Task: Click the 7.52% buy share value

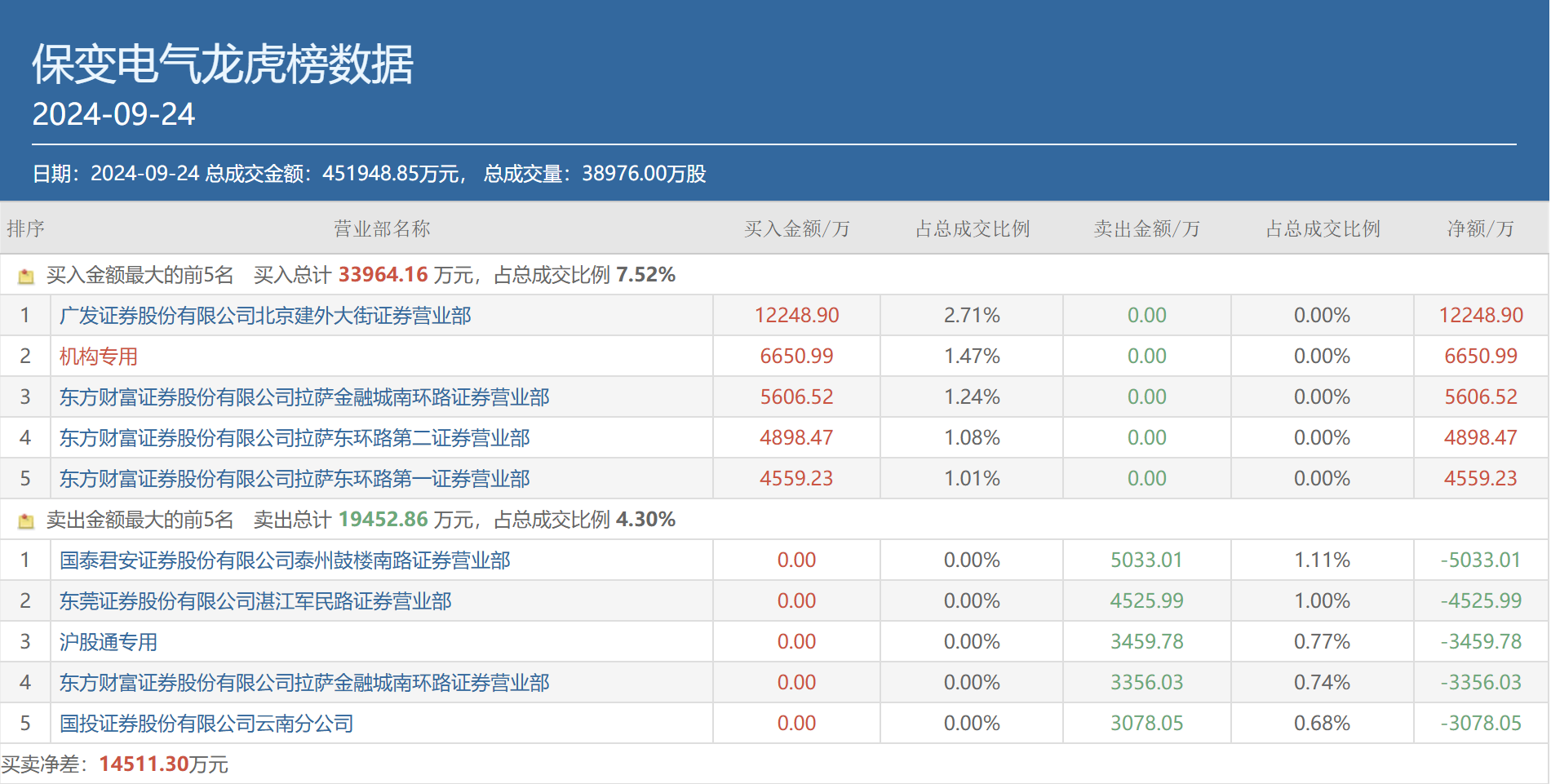Action: click(645, 275)
